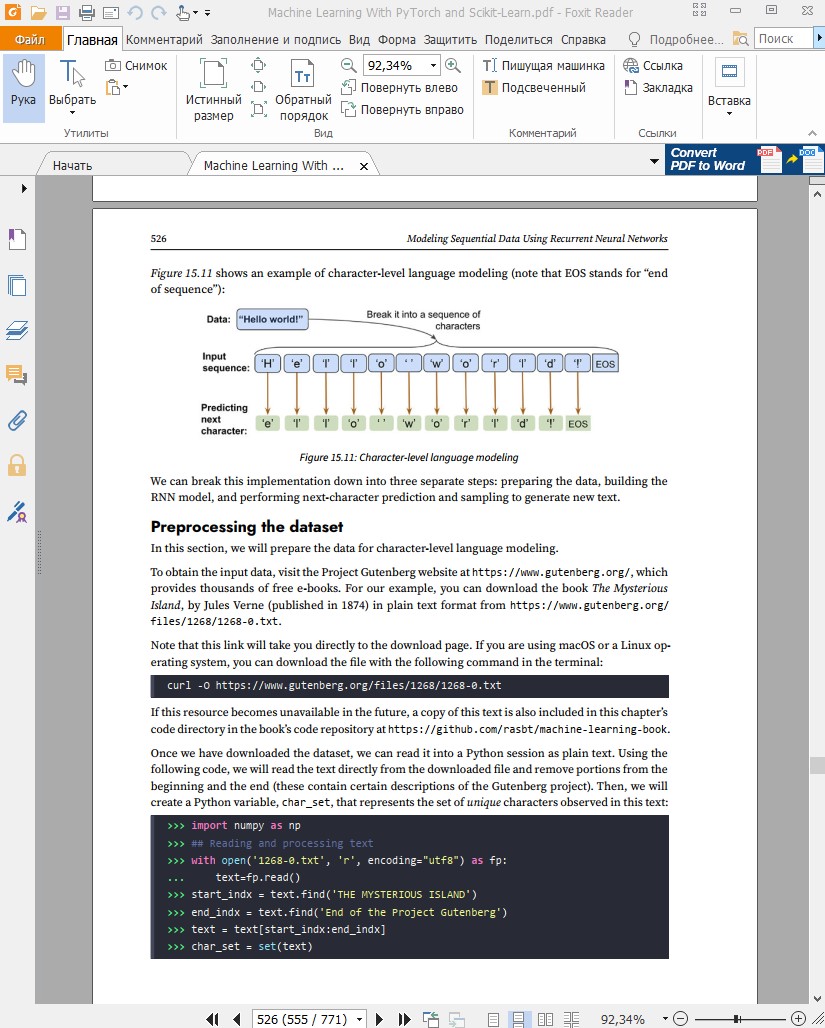The image size is (825, 1028).
Task: Open the attachments paperclip panel in sidebar
Action: coord(17,420)
